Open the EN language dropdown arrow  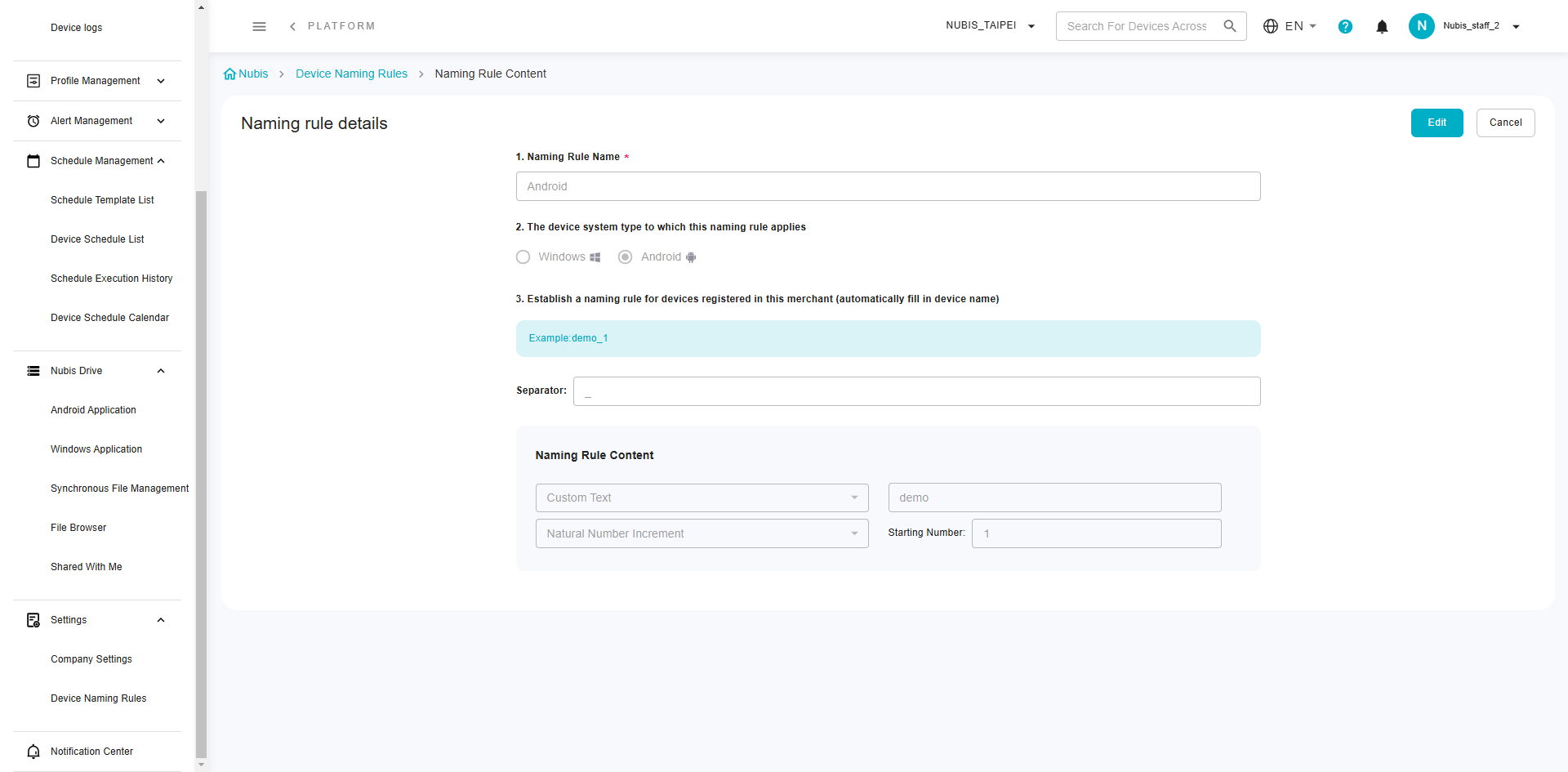[x=1312, y=26]
